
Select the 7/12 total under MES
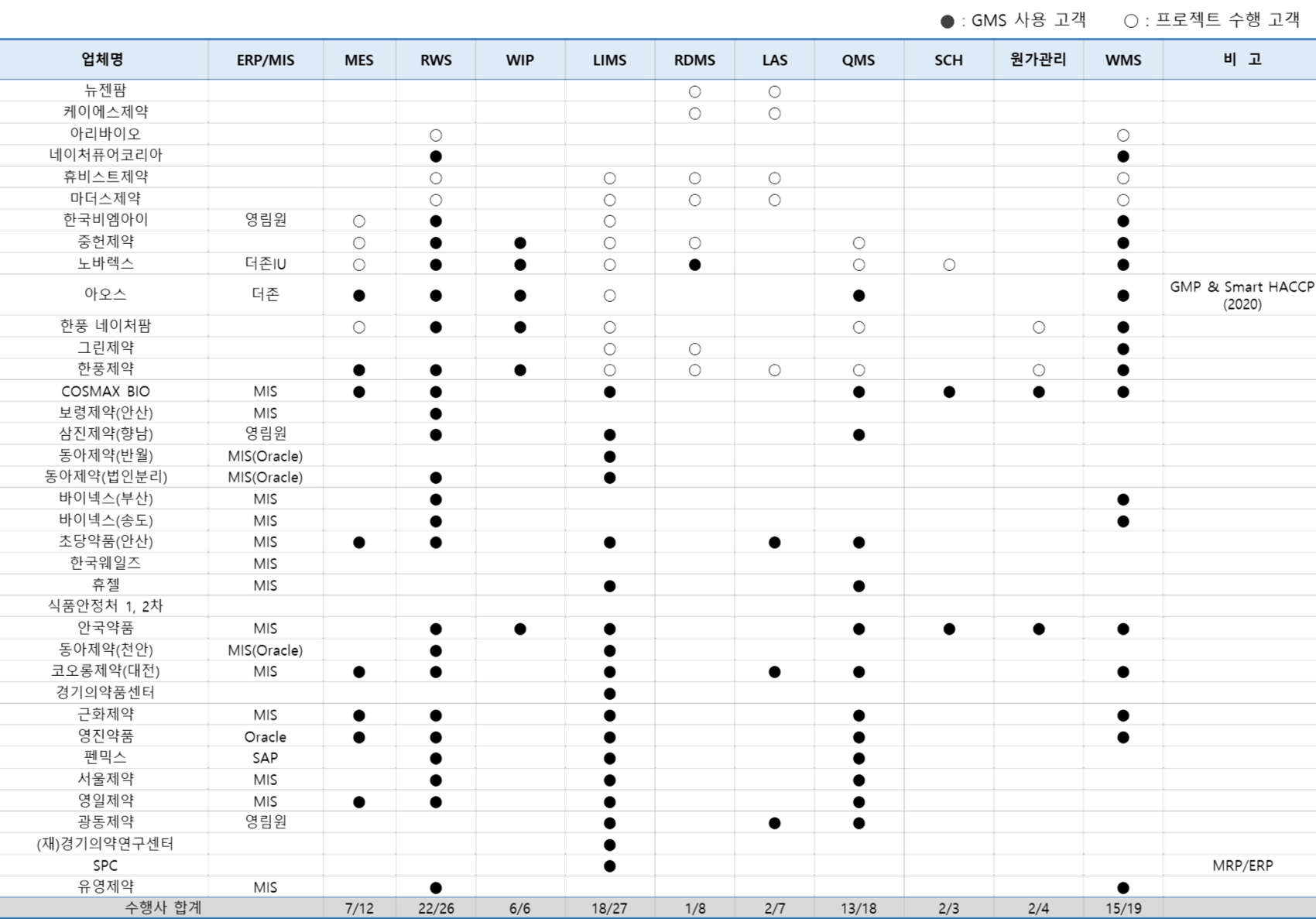point(359,908)
